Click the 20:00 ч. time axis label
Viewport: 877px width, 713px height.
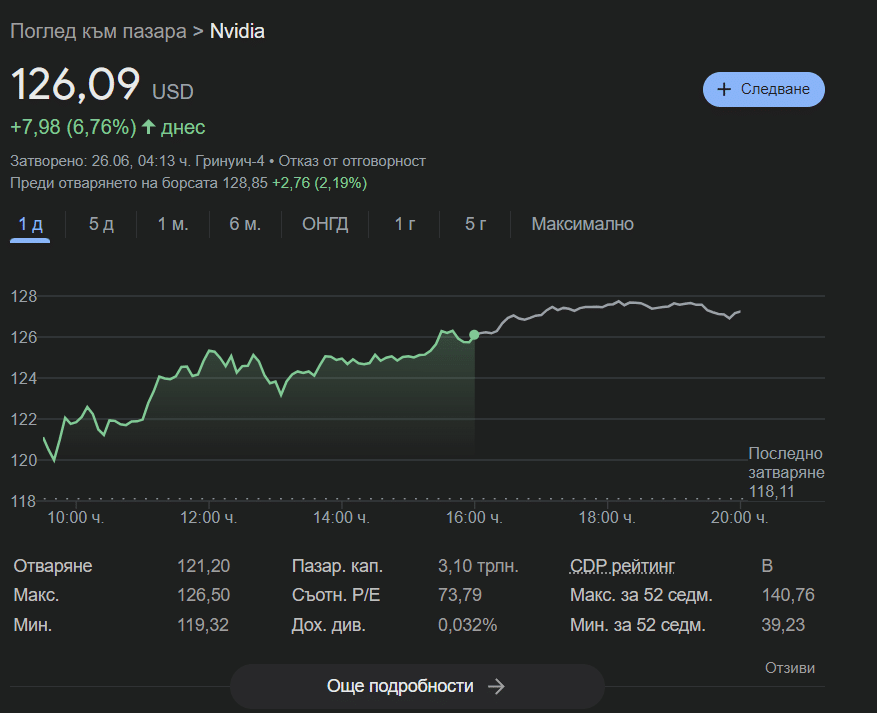739,517
